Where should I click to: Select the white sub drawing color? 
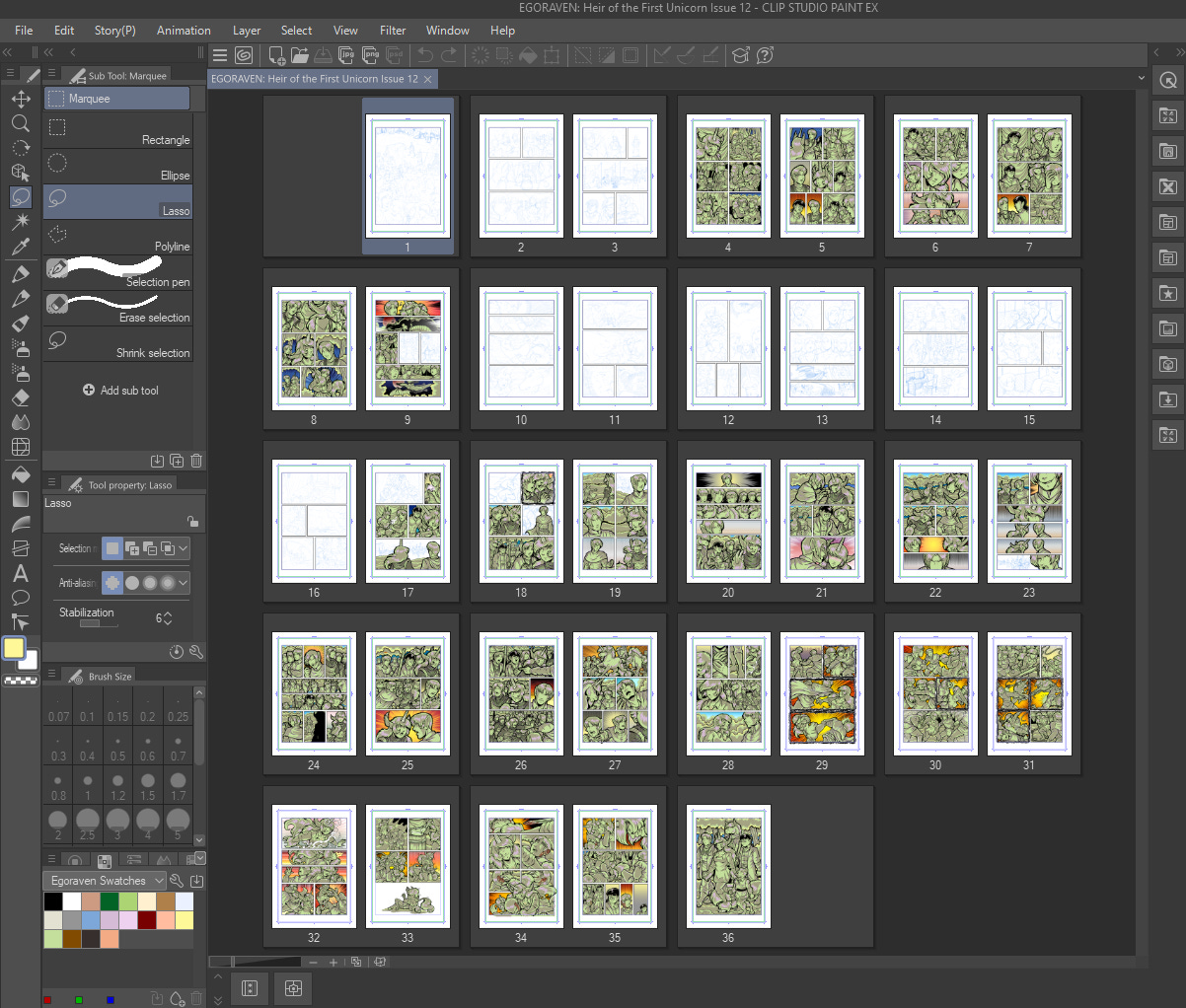click(31, 660)
